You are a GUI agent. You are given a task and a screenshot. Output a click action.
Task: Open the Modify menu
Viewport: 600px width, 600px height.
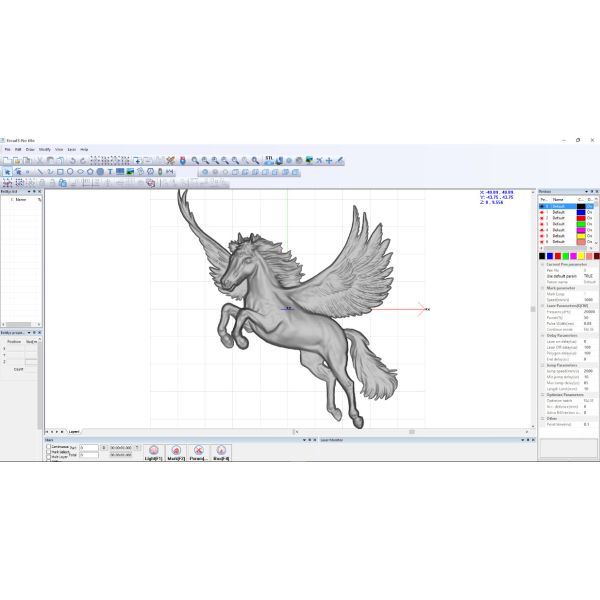click(x=45, y=150)
